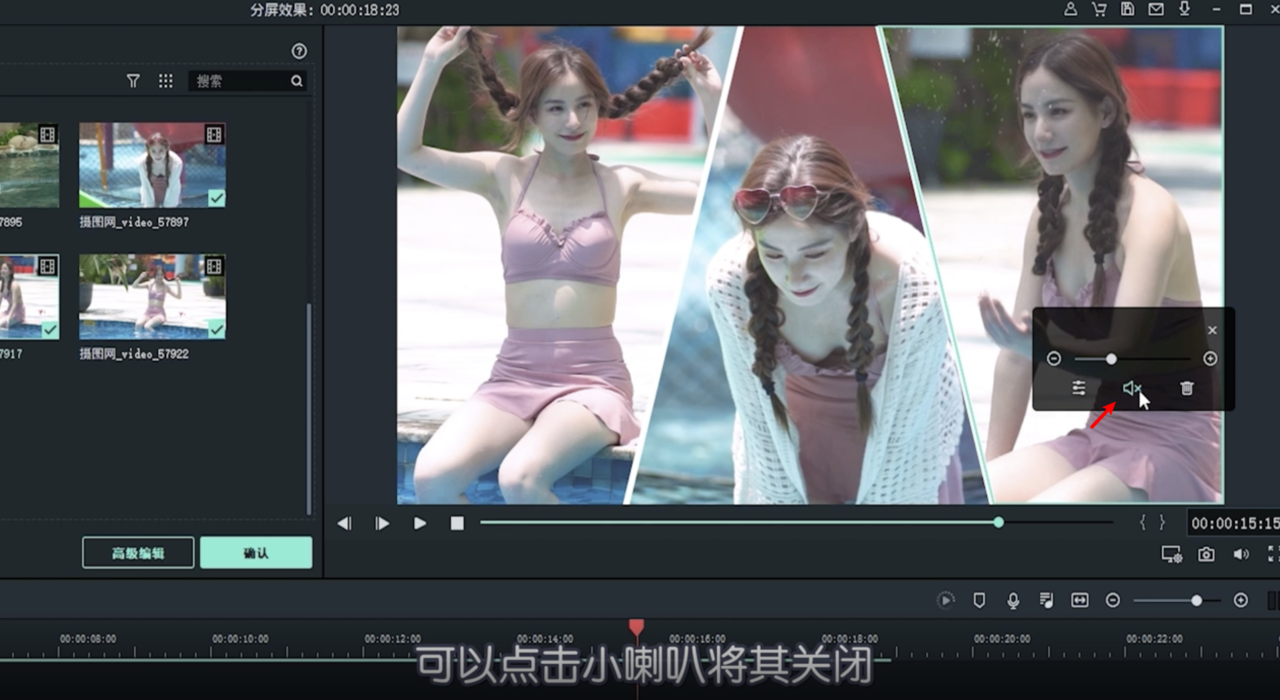Set the mark-in left brace
This screenshot has height=700, width=1280.
pos(1143,522)
